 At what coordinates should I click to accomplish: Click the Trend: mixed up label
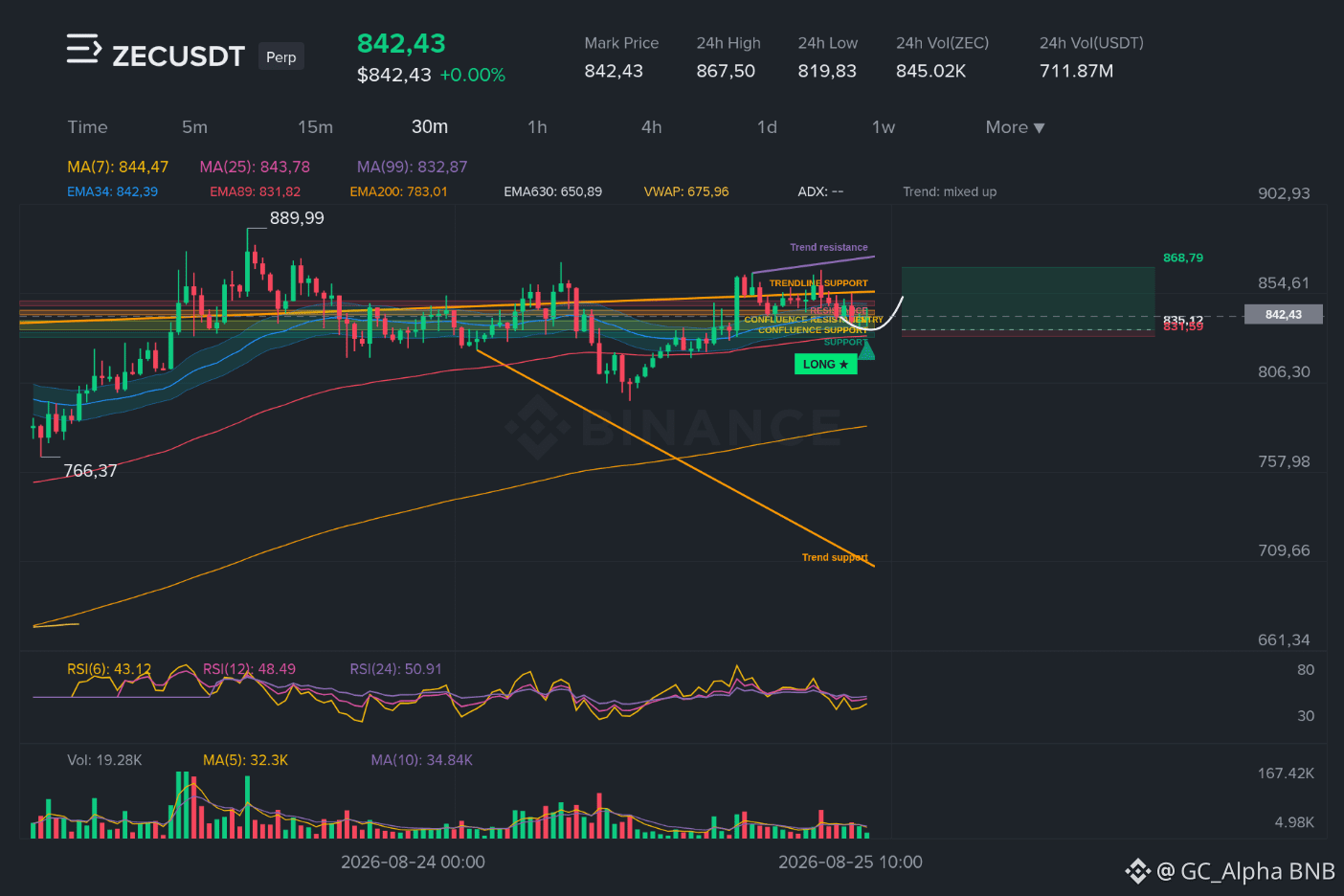(x=950, y=191)
